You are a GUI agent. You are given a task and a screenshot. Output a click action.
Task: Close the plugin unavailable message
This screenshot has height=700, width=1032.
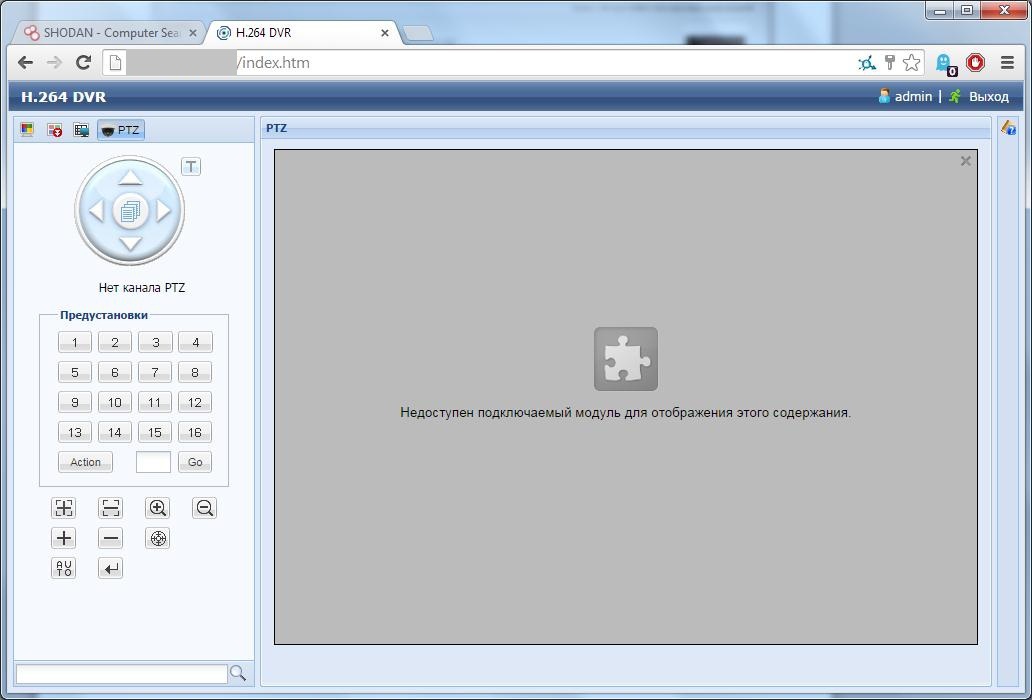tap(965, 161)
